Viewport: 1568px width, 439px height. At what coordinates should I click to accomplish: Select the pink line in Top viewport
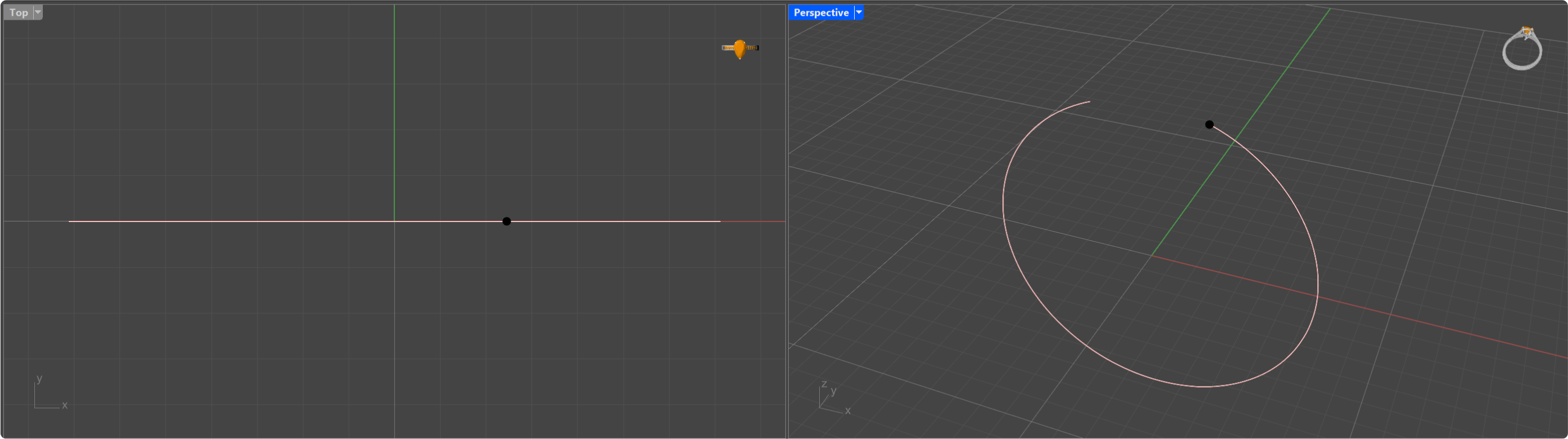coord(394,221)
